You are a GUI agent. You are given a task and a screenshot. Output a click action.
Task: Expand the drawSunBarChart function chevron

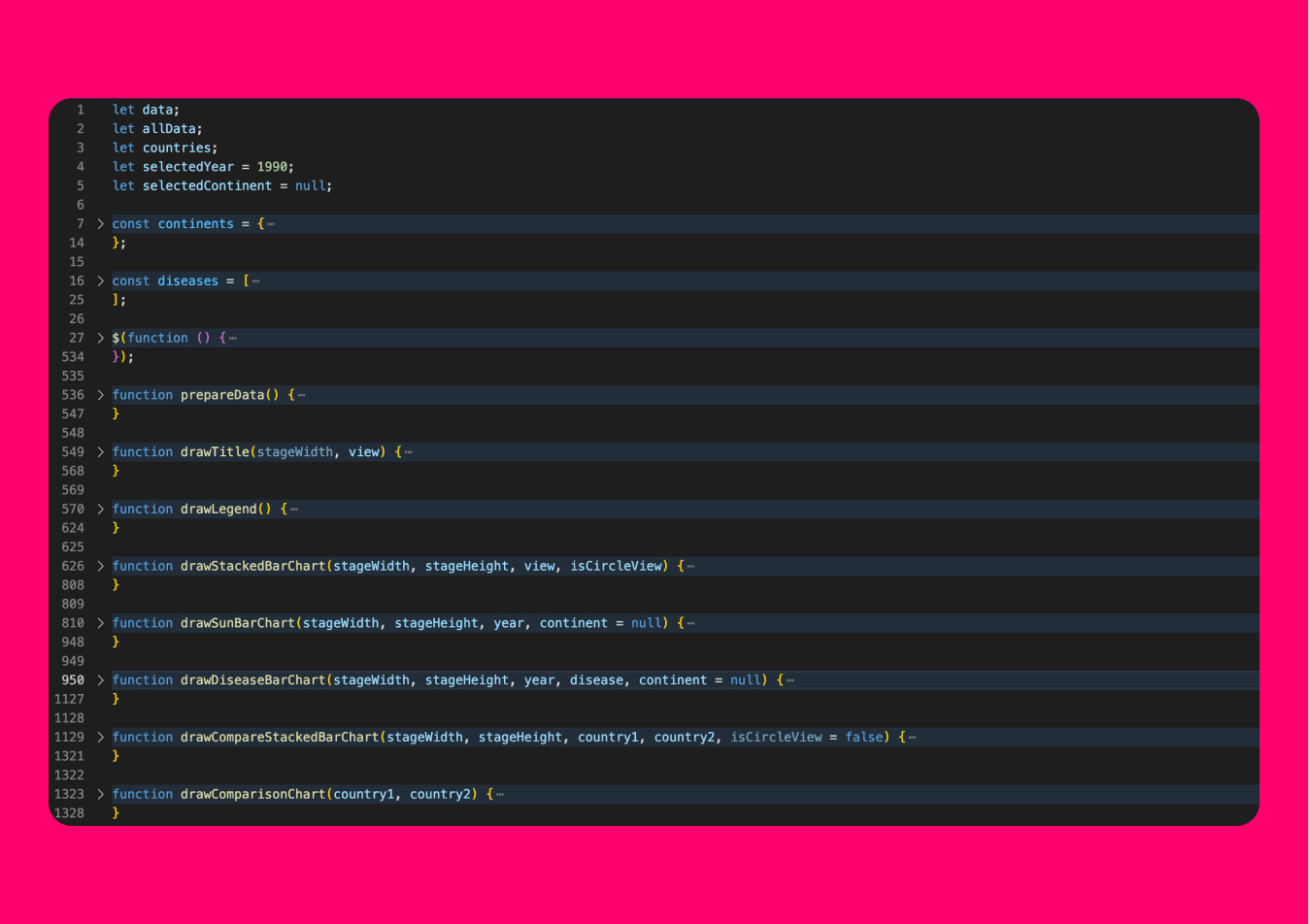100,623
